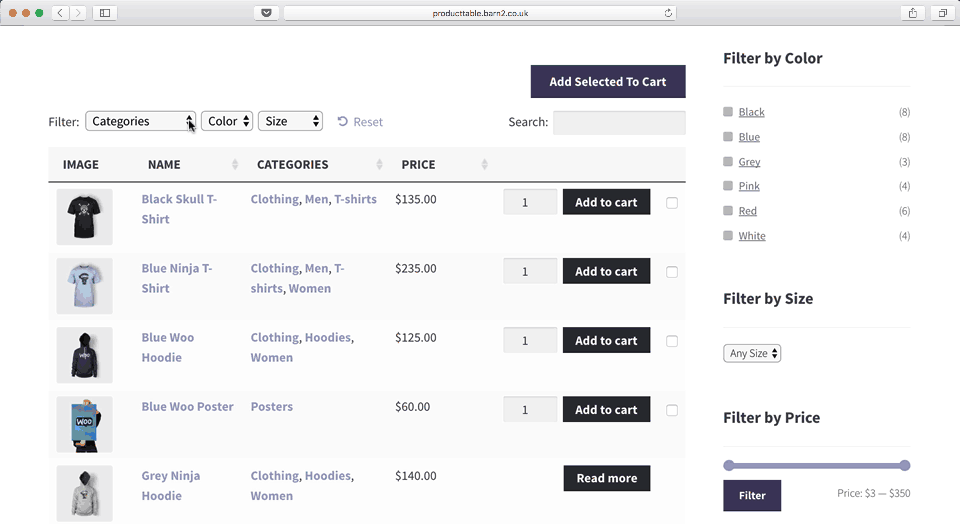Expand the Color filter dropdown

click(227, 121)
